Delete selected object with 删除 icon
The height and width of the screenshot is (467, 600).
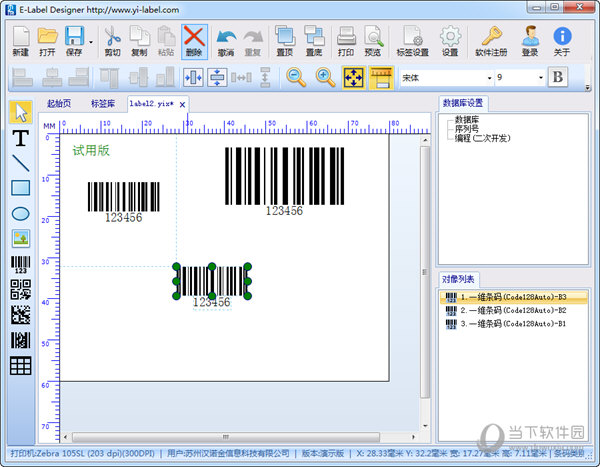pyautogui.click(x=194, y=41)
